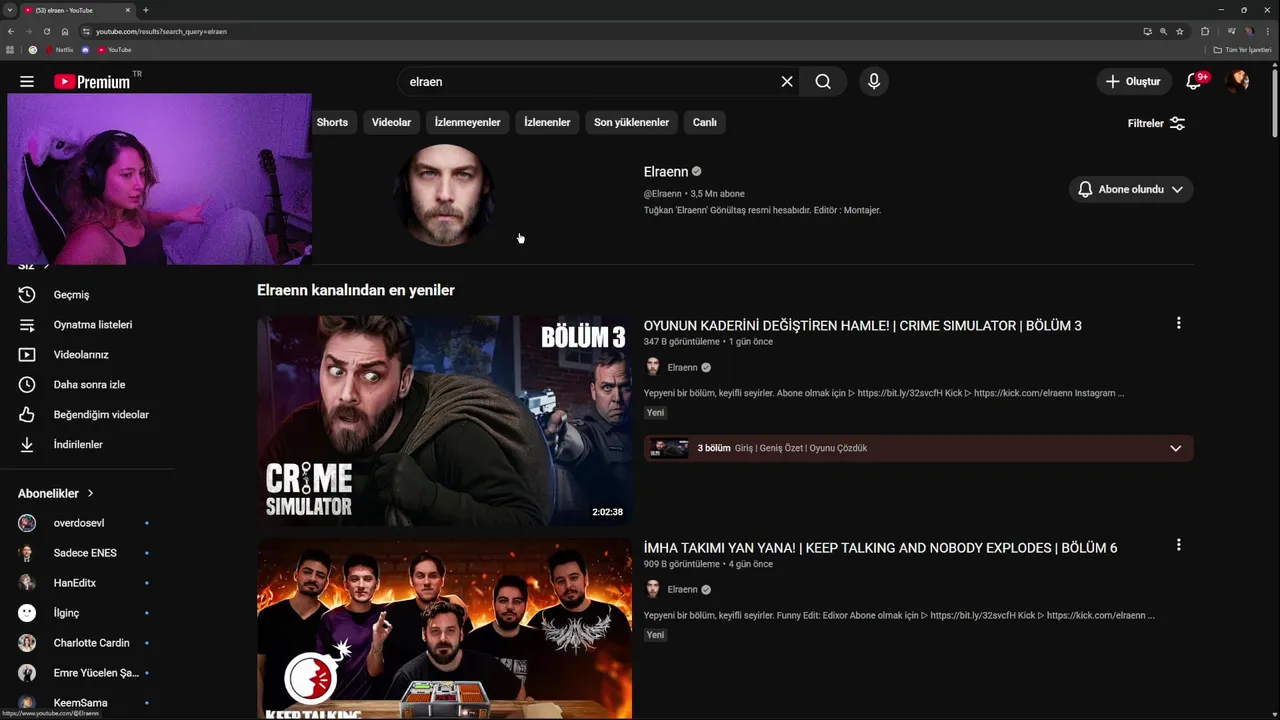Select the Canlı filter chip
The width and height of the screenshot is (1280, 720).
(705, 122)
